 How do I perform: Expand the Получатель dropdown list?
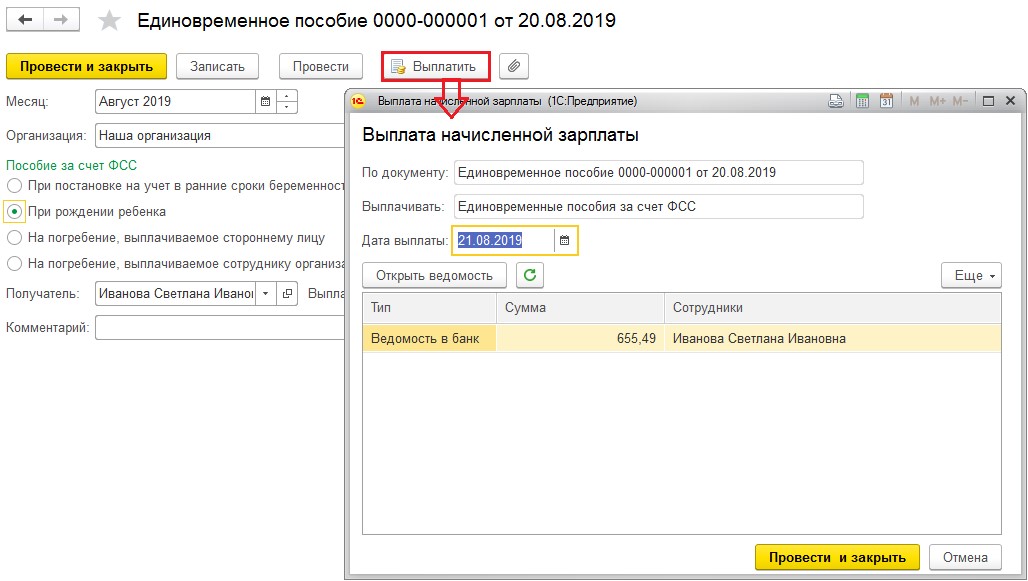coord(265,294)
